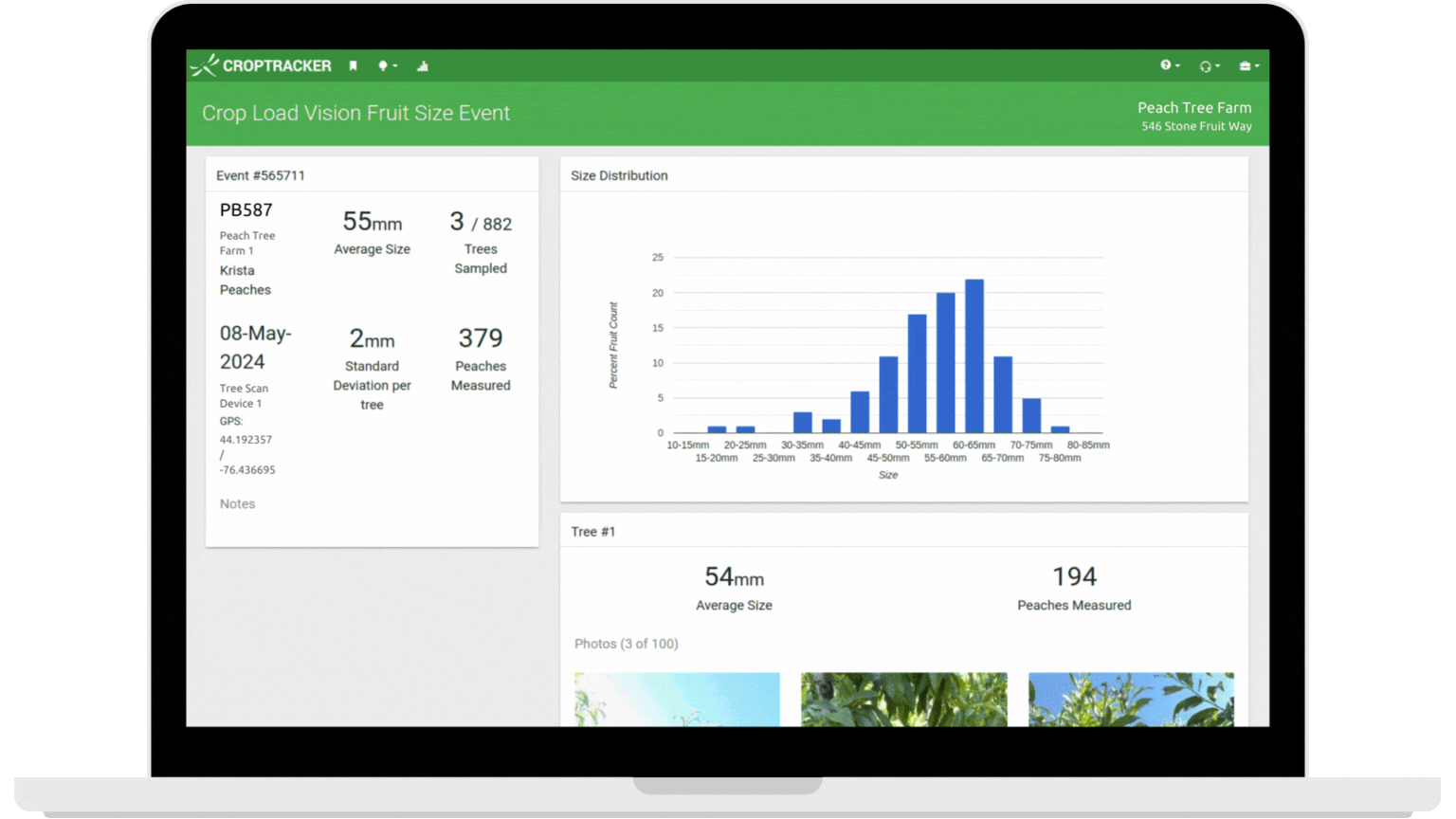The image size is (1456, 819).
Task: Click the PB587 block code
Action: pos(246,210)
